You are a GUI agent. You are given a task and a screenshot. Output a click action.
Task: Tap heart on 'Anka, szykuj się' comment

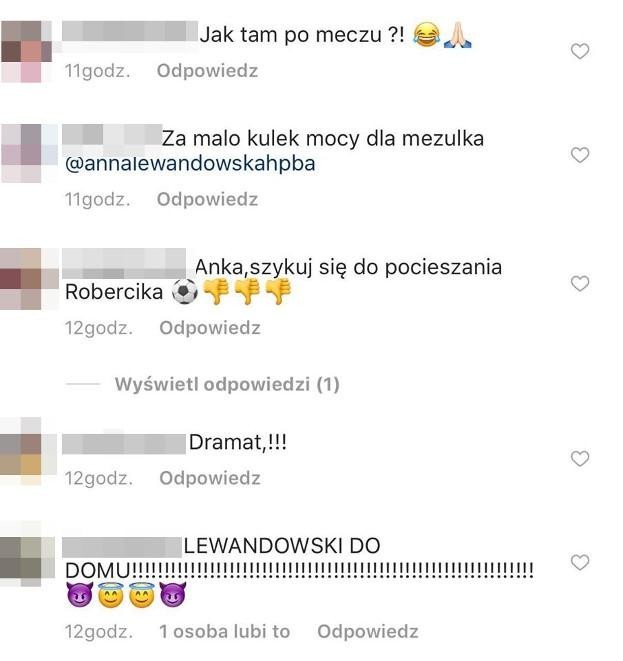tap(580, 284)
